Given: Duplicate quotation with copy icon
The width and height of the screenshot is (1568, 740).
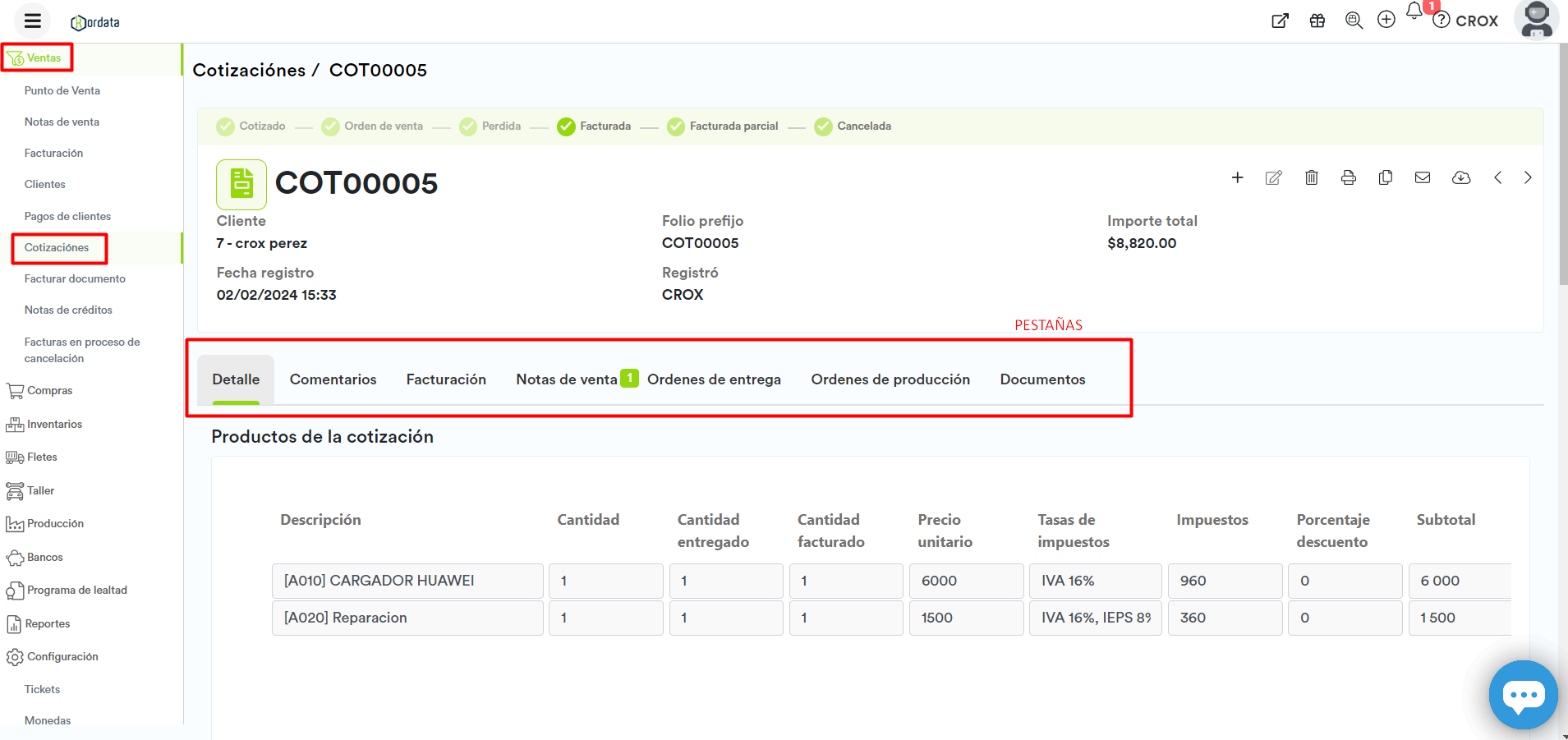Looking at the screenshot, I should (x=1385, y=178).
